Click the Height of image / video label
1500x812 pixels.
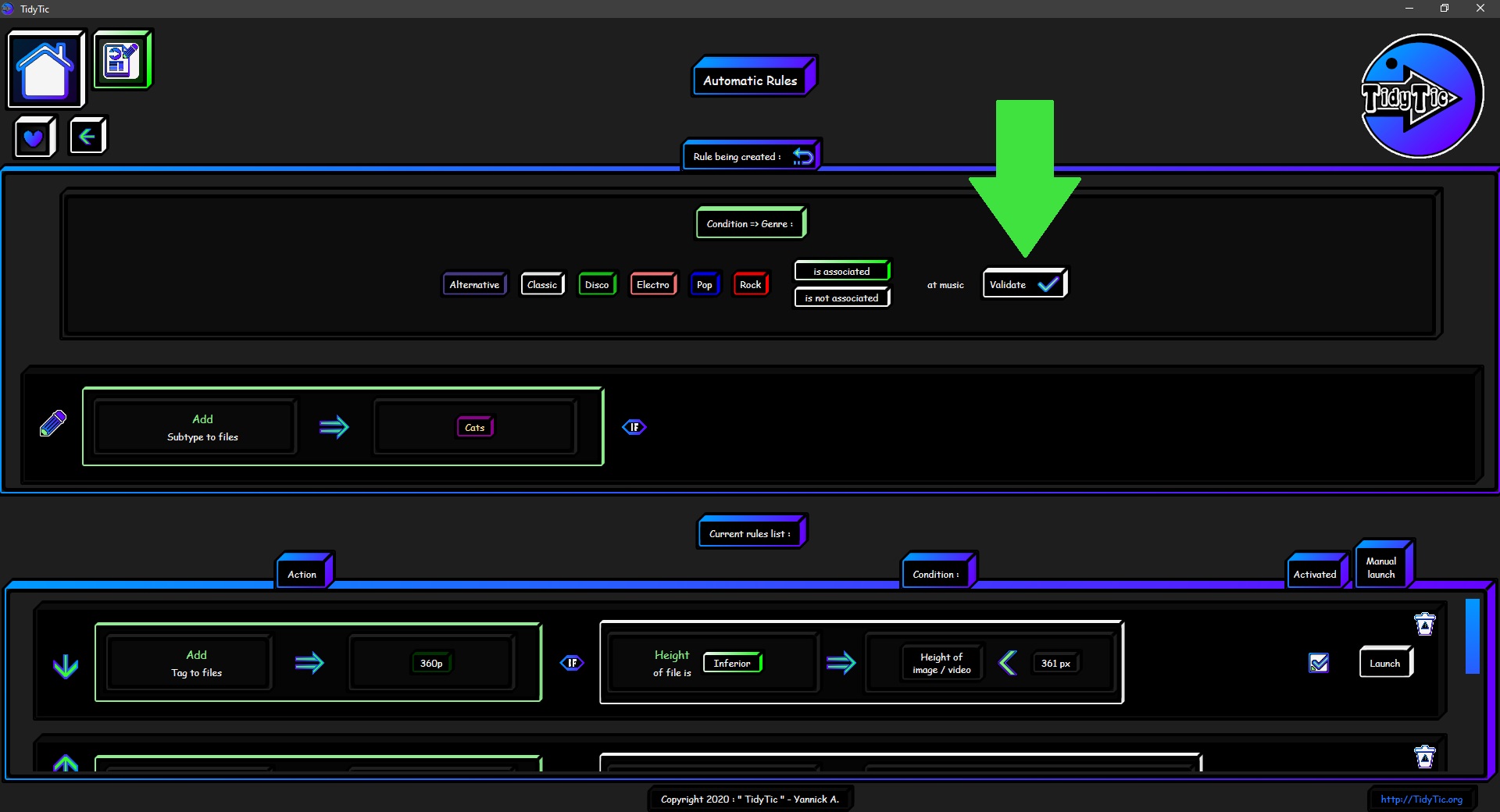coord(941,663)
